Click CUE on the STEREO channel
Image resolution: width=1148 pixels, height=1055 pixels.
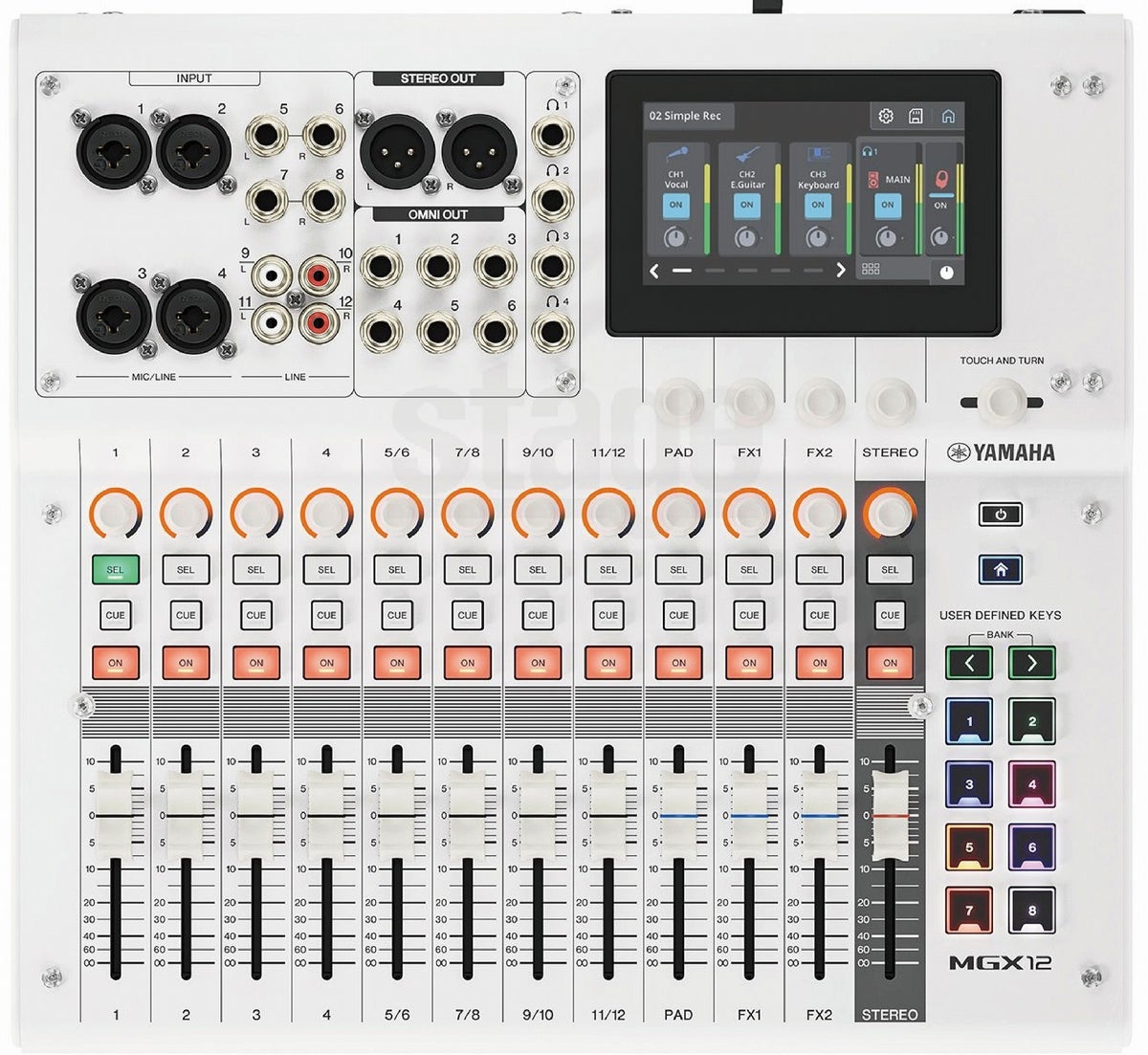890,615
